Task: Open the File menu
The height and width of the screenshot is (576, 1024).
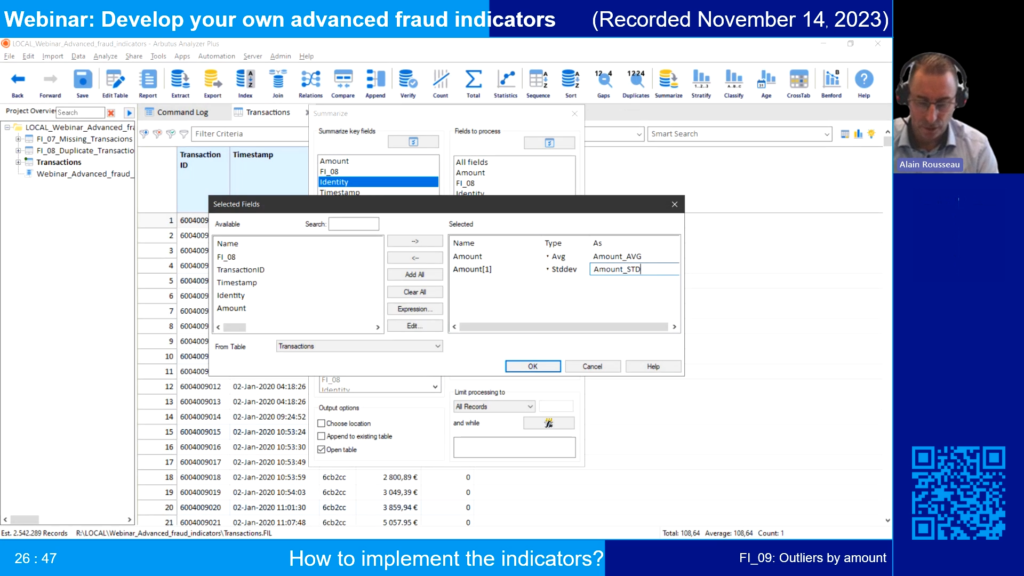Action: pos(9,56)
